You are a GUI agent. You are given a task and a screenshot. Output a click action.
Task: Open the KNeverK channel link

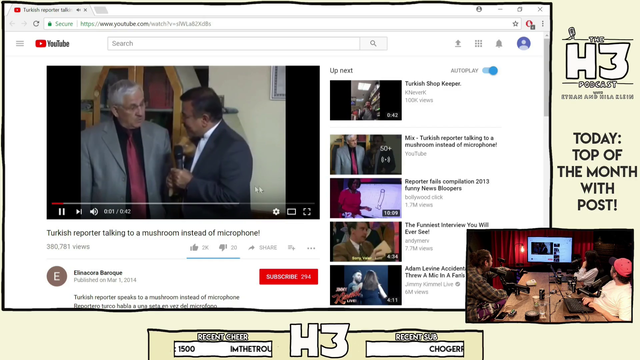click(416, 93)
